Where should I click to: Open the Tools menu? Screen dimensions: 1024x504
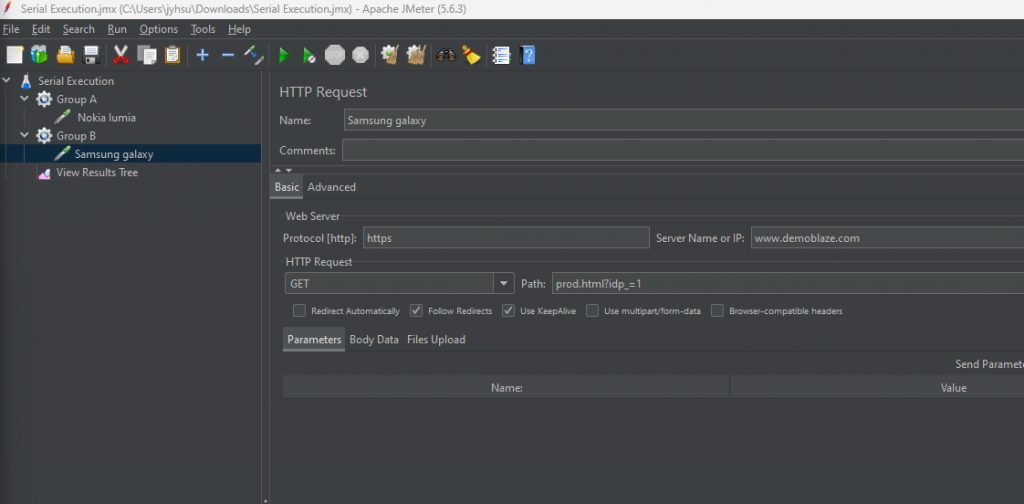coord(203,29)
